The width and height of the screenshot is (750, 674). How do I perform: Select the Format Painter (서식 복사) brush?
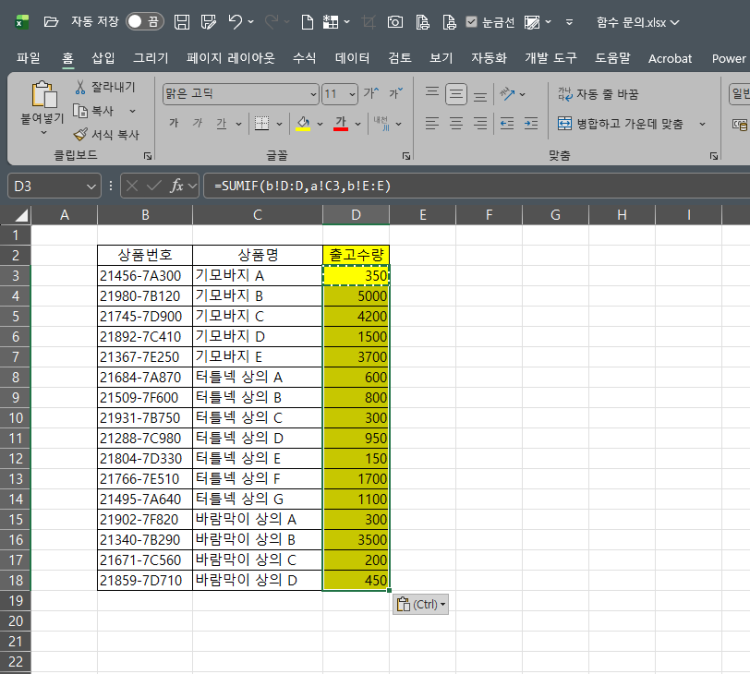click(81, 133)
